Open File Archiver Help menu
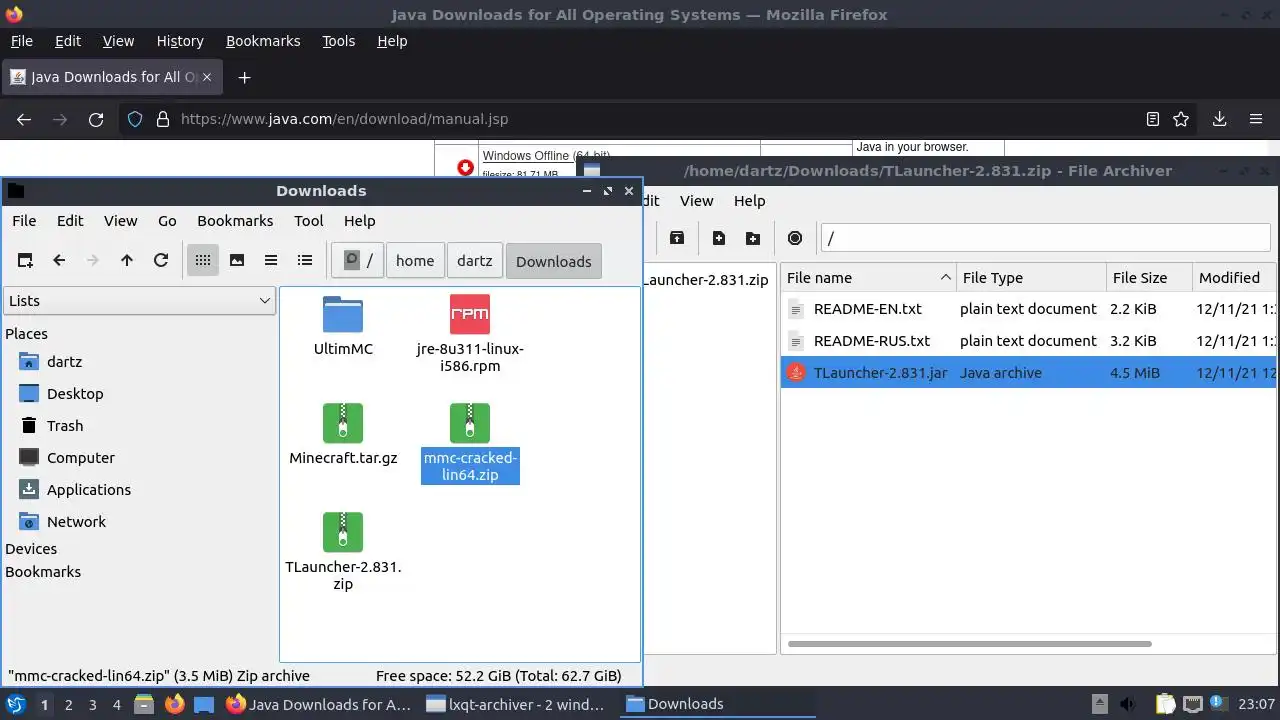The width and height of the screenshot is (1280, 720). click(x=749, y=201)
